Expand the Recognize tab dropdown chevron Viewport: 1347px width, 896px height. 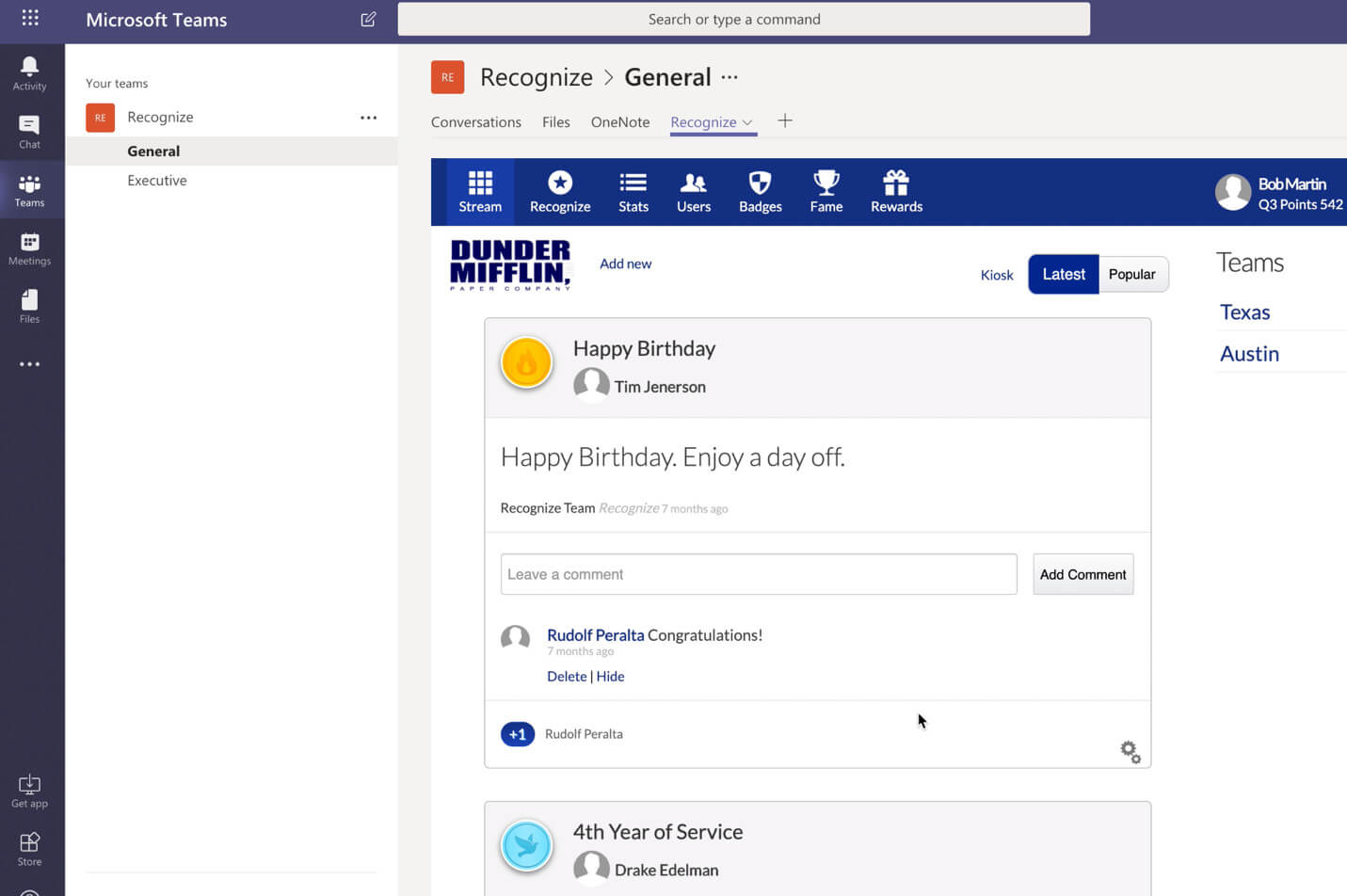pyautogui.click(x=747, y=122)
